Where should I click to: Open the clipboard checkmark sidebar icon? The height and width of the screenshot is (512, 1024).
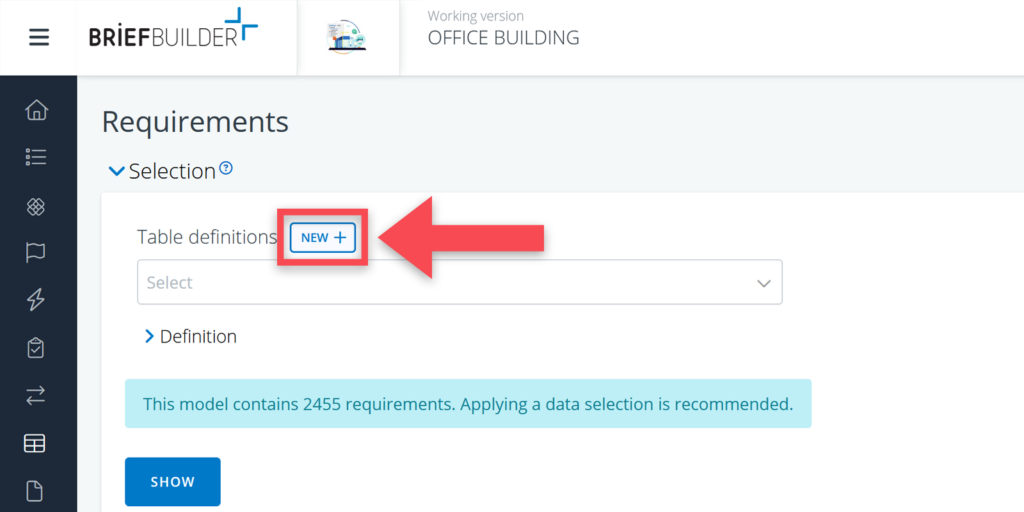(x=37, y=348)
